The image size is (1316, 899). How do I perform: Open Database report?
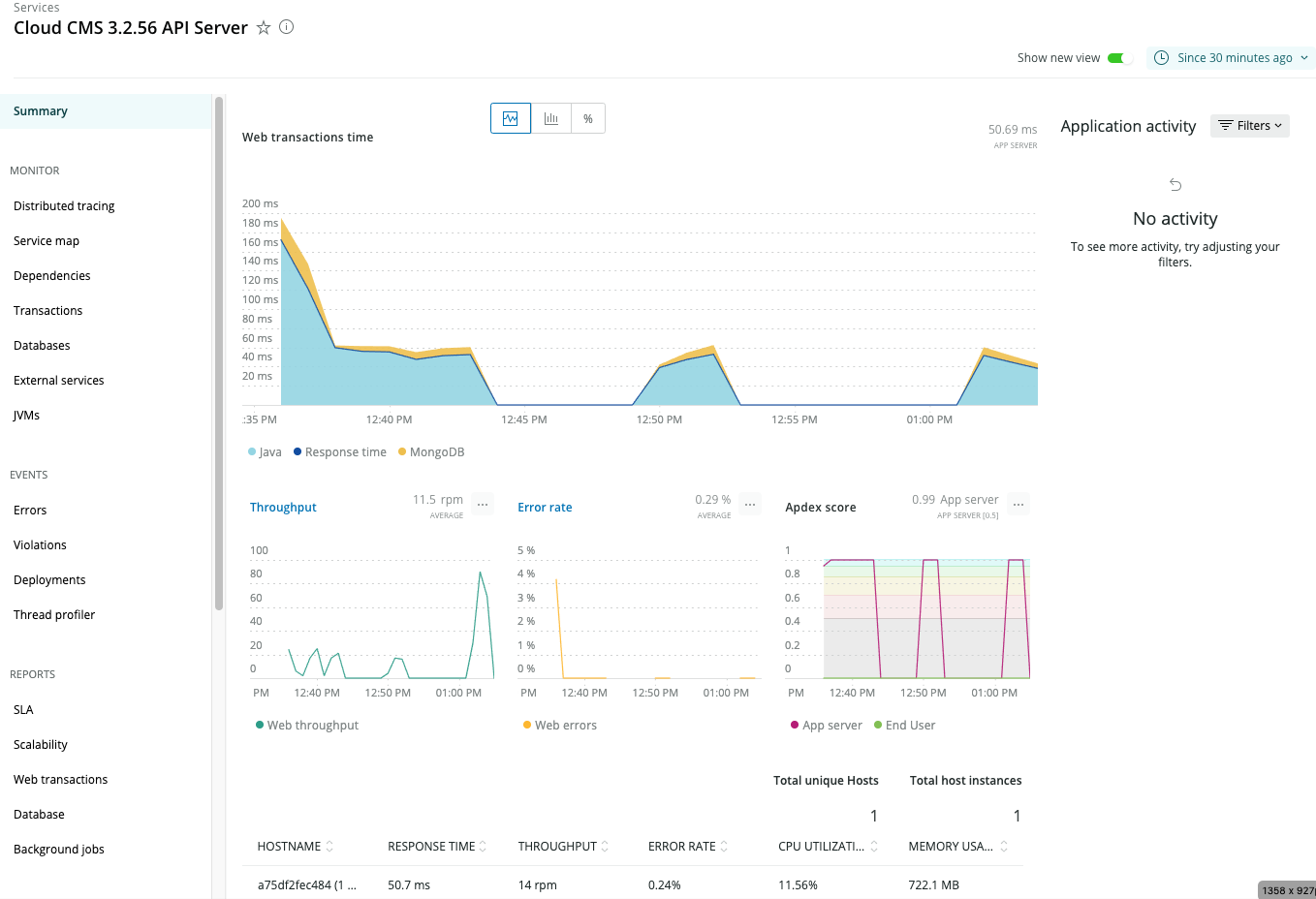click(39, 815)
